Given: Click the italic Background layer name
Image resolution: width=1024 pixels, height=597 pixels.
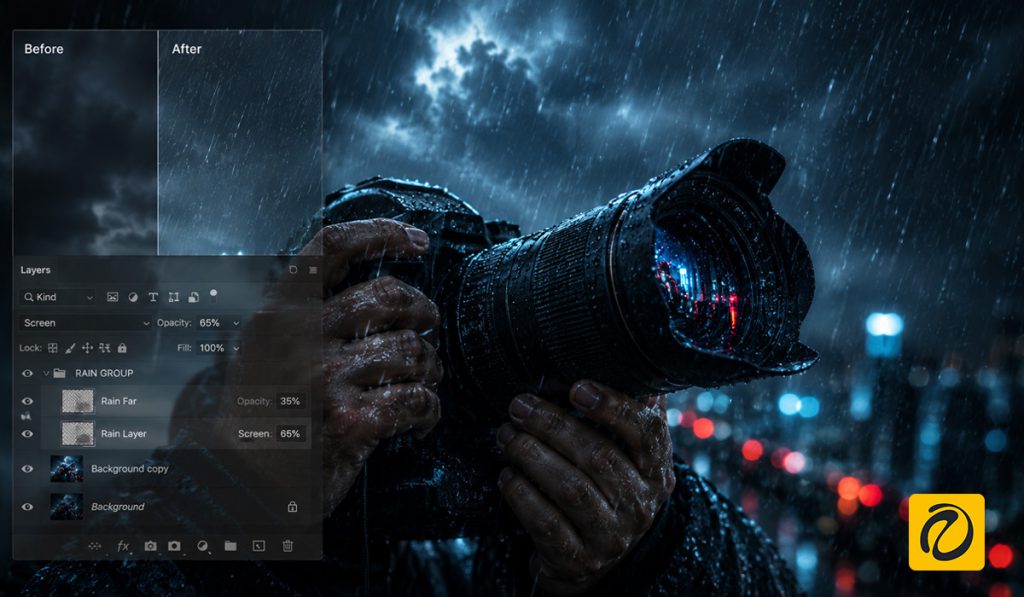Looking at the screenshot, I should [118, 507].
